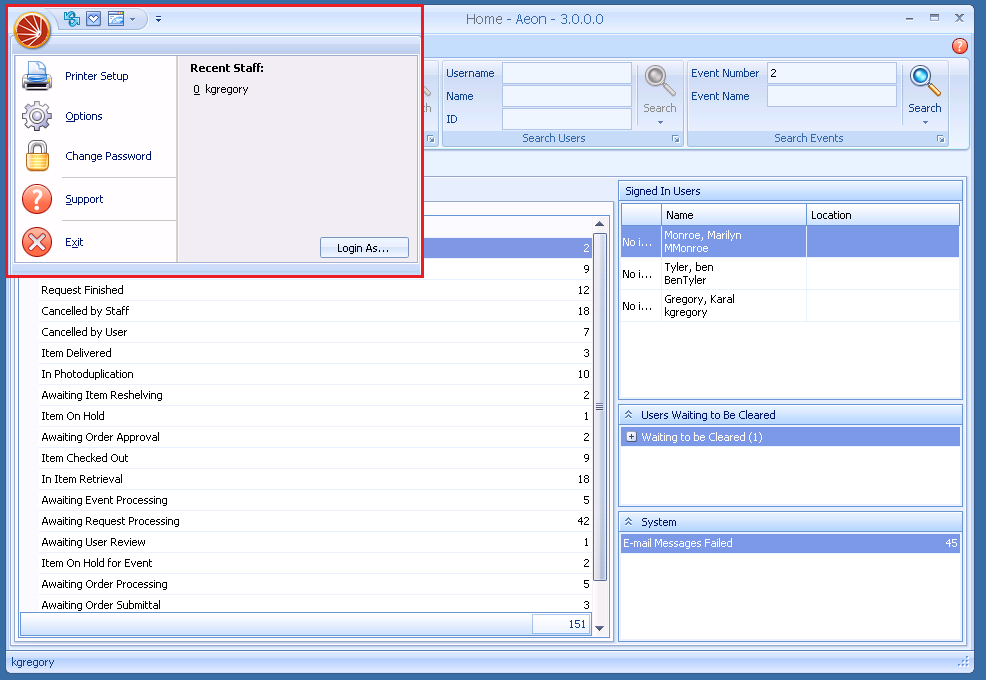Click the request list scrollbar down arrow
The height and width of the screenshot is (680, 986).
[x=599, y=628]
